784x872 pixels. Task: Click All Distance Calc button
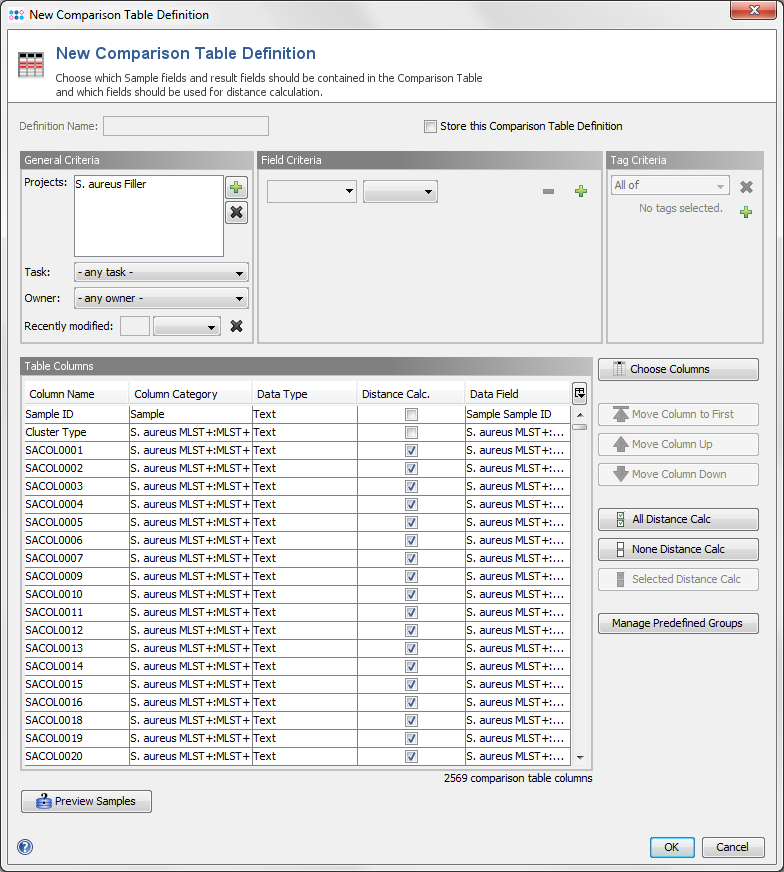pyautogui.click(x=678, y=519)
